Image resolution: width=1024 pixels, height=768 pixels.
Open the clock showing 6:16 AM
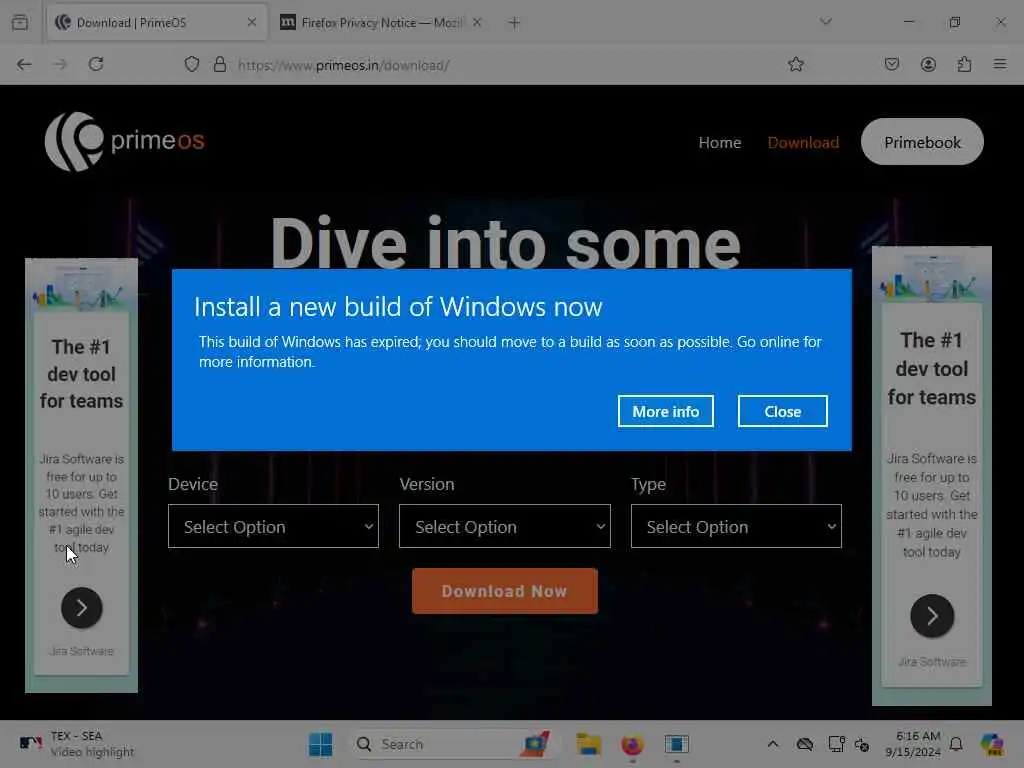pyautogui.click(x=912, y=744)
